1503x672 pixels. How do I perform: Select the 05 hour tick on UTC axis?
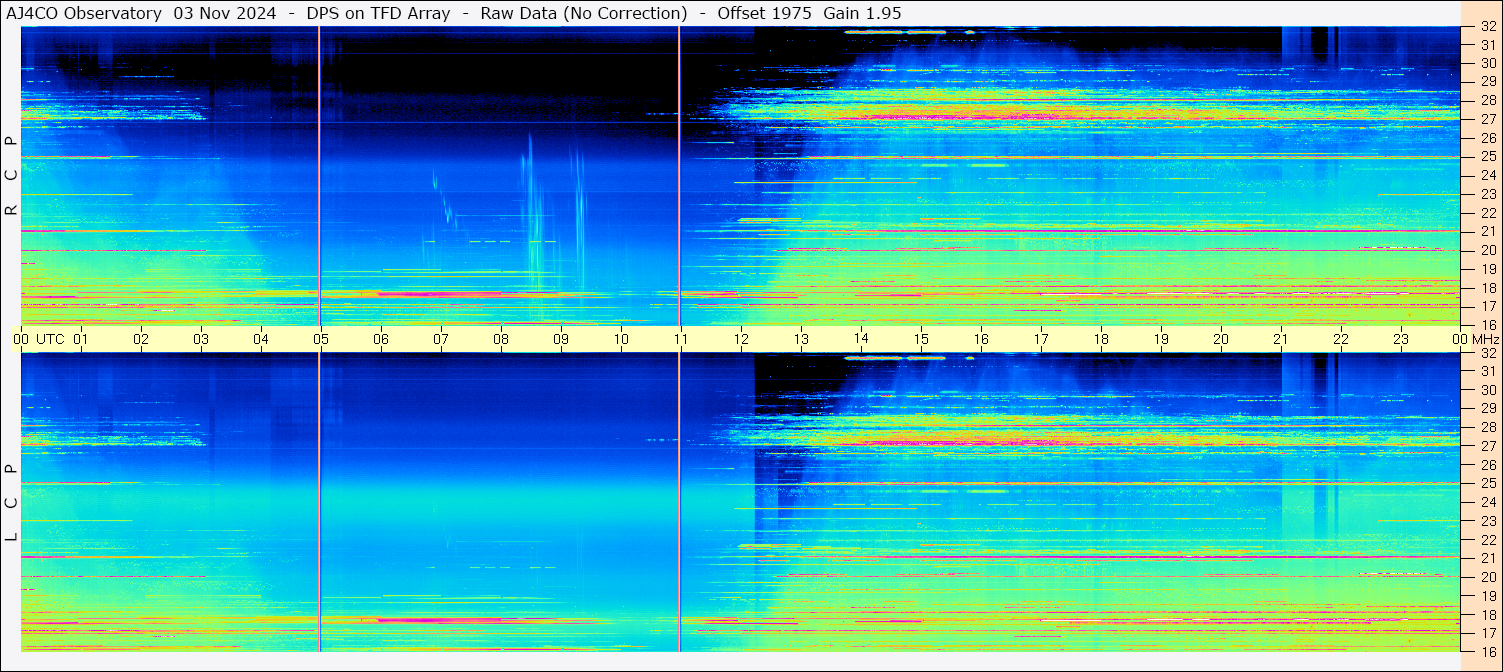pyautogui.click(x=321, y=339)
